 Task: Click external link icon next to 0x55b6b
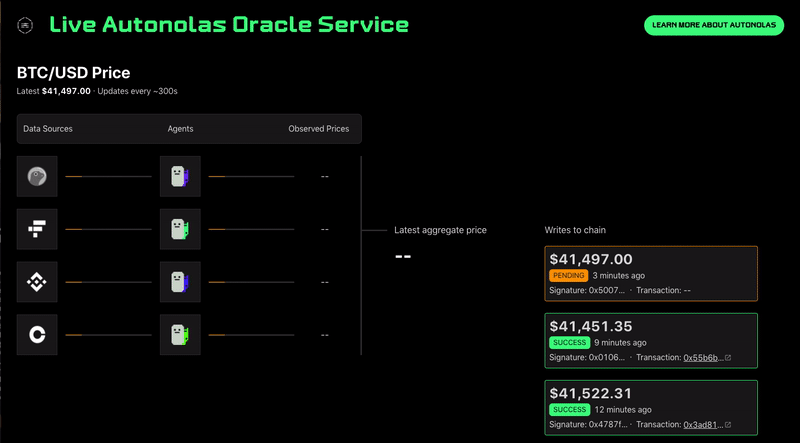[728, 358]
